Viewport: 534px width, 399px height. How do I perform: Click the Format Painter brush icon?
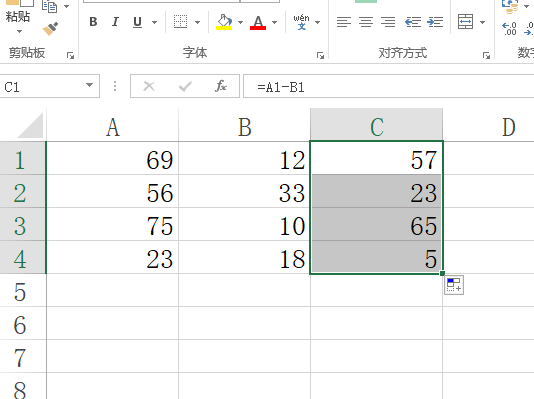coord(50,29)
